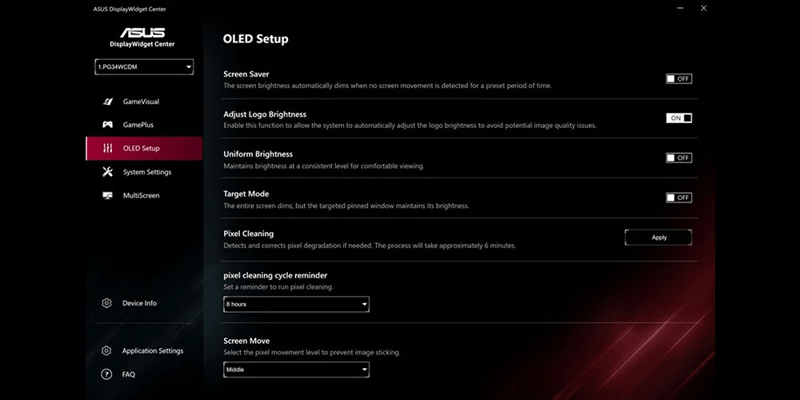Viewport: 800px width, 400px height.
Task: Turn off Adjust Logo Brightness toggle
Action: tap(678, 118)
